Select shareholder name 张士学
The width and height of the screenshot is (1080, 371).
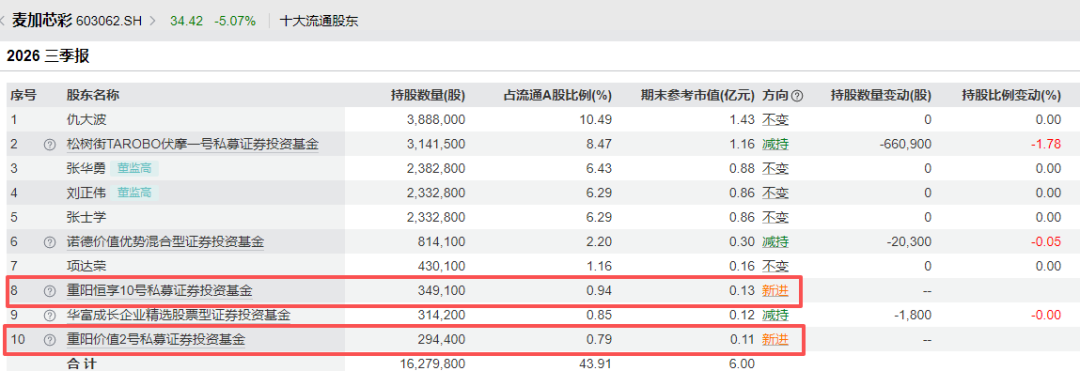[86, 218]
